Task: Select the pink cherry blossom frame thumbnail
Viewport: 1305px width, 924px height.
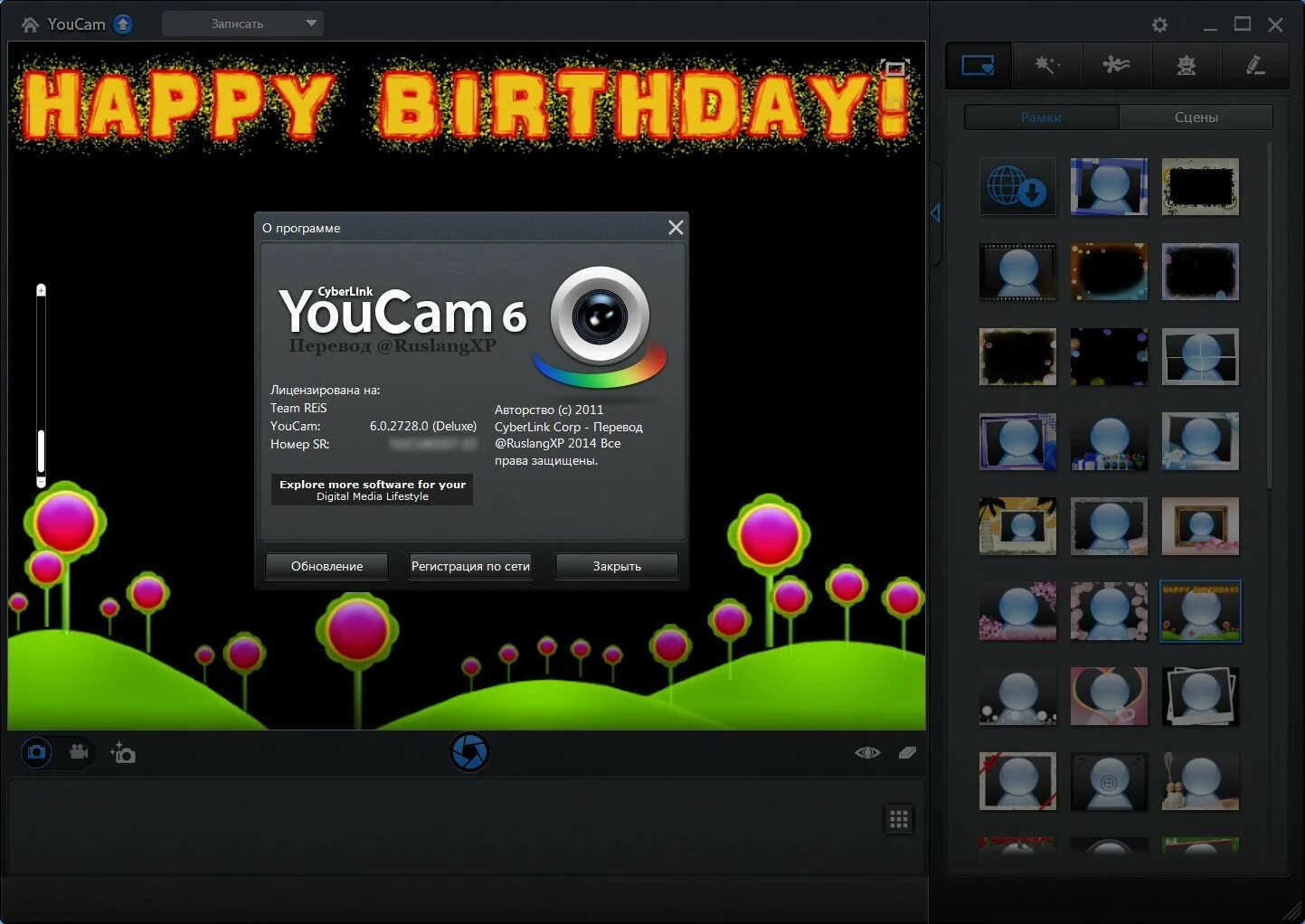Action: pos(1017,611)
